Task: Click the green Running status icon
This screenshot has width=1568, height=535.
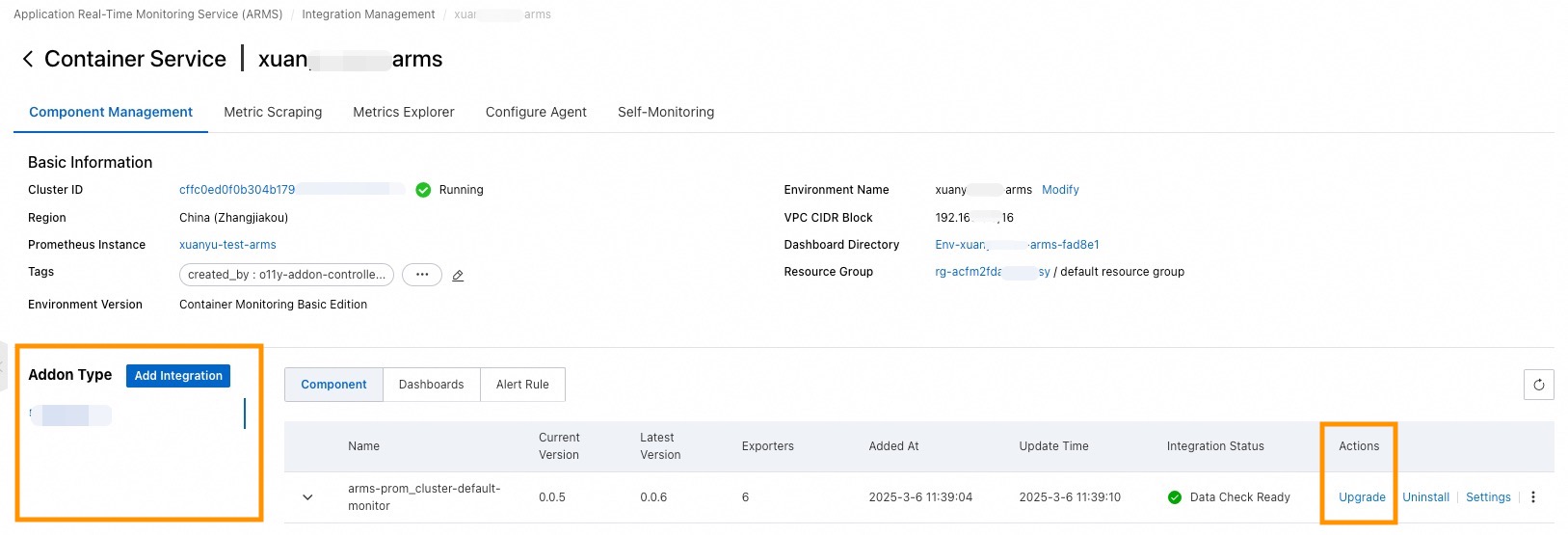Action: click(x=423, y=190)
